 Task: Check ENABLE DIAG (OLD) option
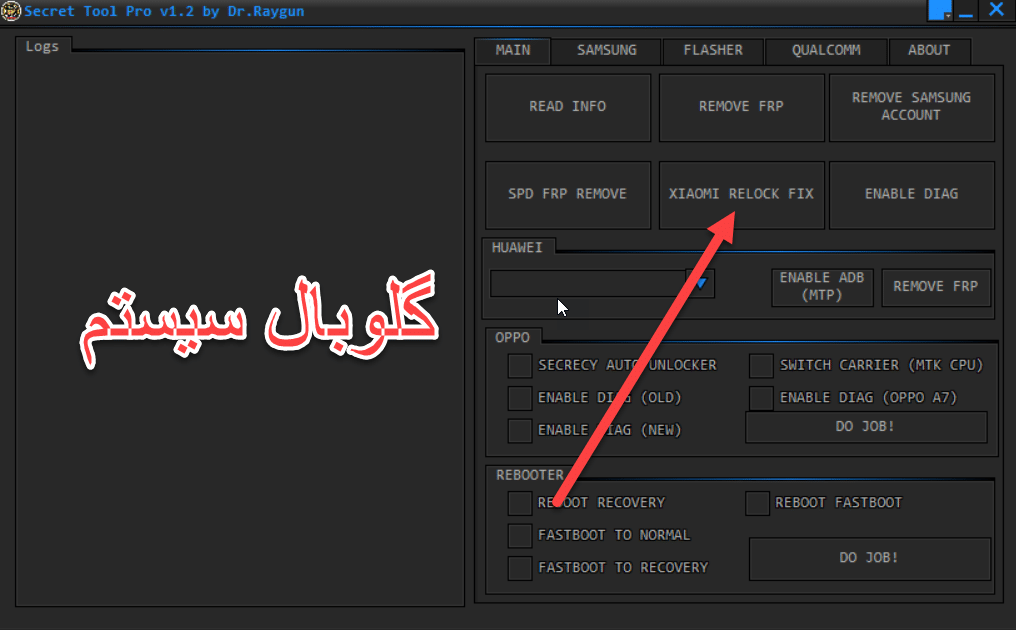tap(520, 398)
